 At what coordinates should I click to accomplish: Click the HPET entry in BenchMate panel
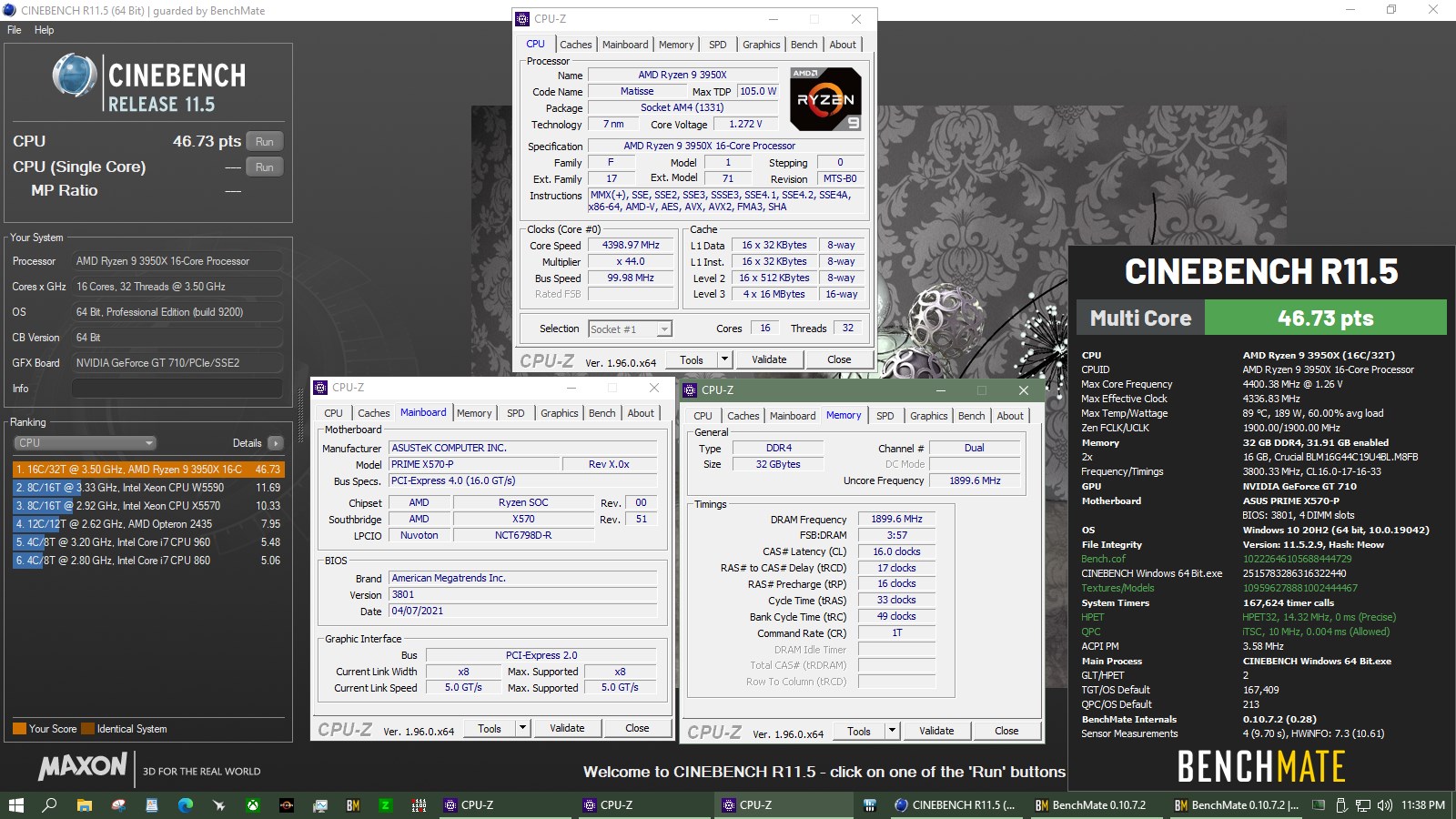point(1092,617)
